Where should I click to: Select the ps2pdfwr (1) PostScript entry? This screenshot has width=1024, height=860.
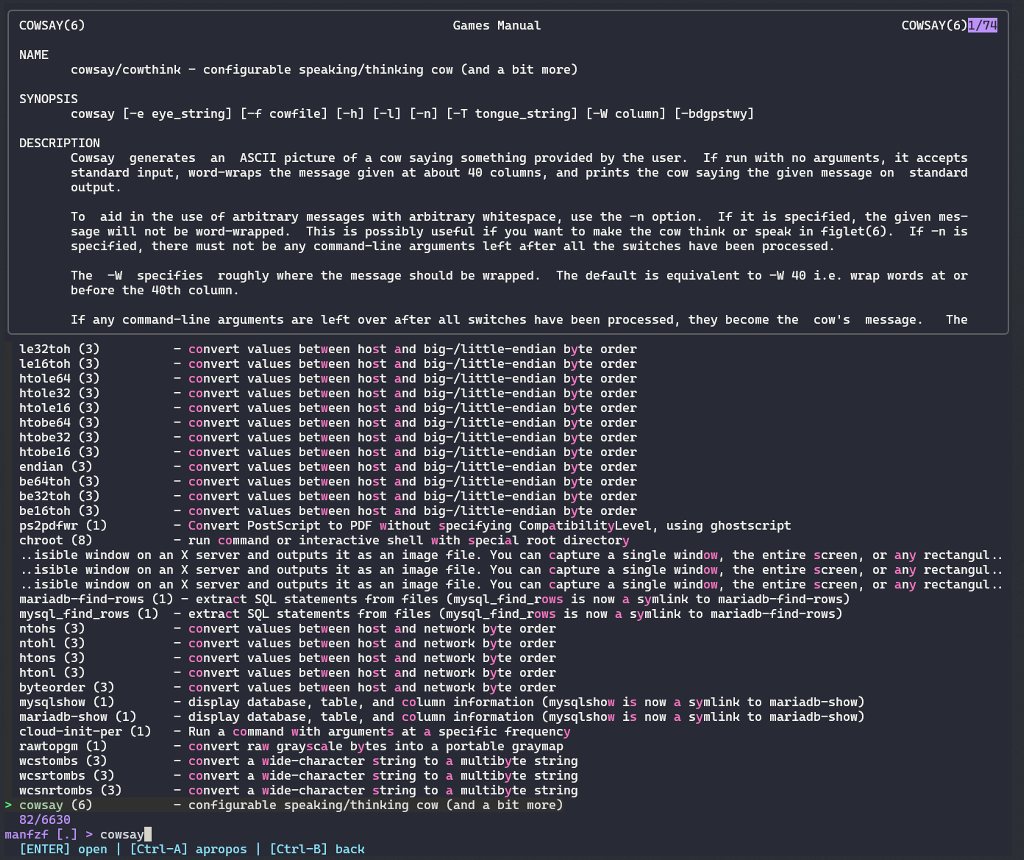pos(405,526)
